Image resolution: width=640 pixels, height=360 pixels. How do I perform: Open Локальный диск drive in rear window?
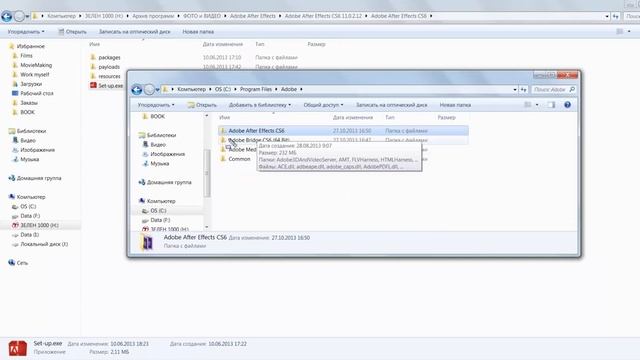tap(44, 244)
